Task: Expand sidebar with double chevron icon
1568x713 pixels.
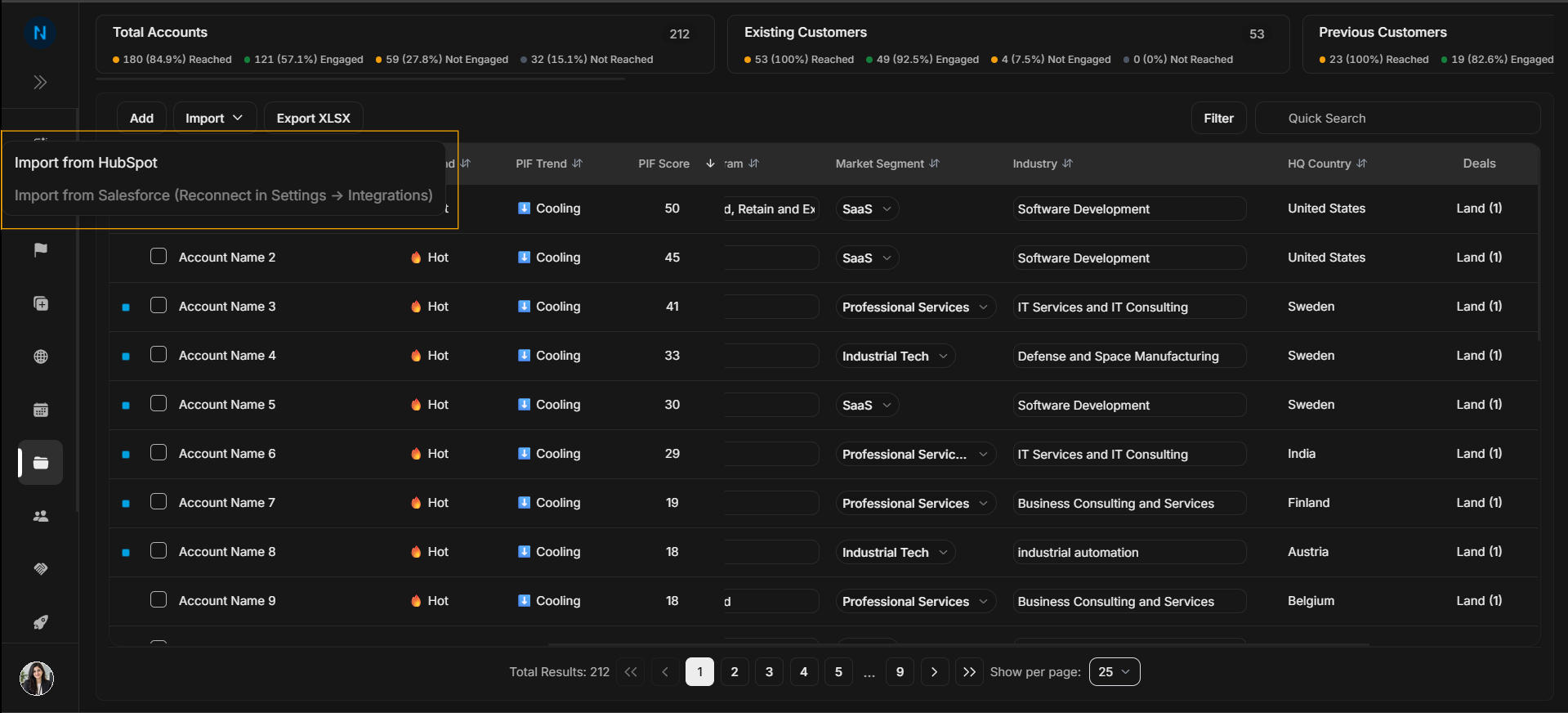Action: coord(39,82)
